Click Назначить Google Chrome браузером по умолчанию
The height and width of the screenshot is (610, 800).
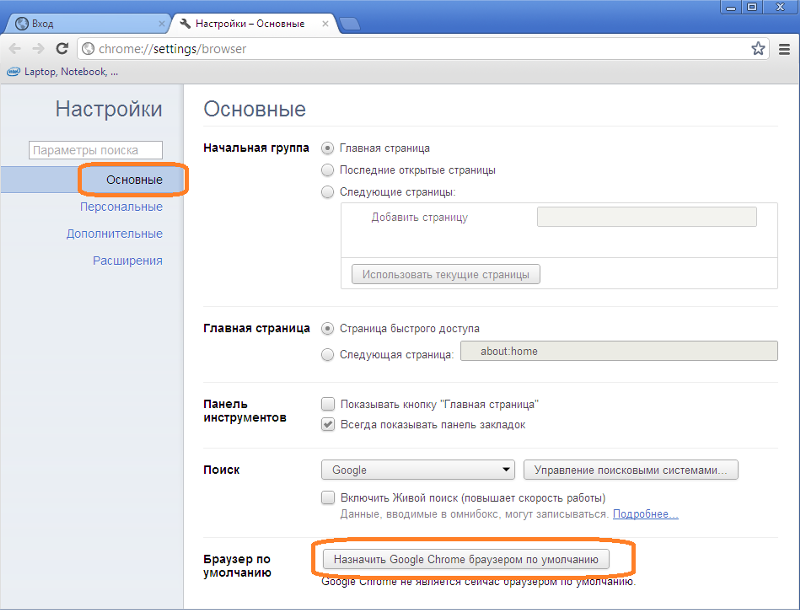(x=466, y=559)
